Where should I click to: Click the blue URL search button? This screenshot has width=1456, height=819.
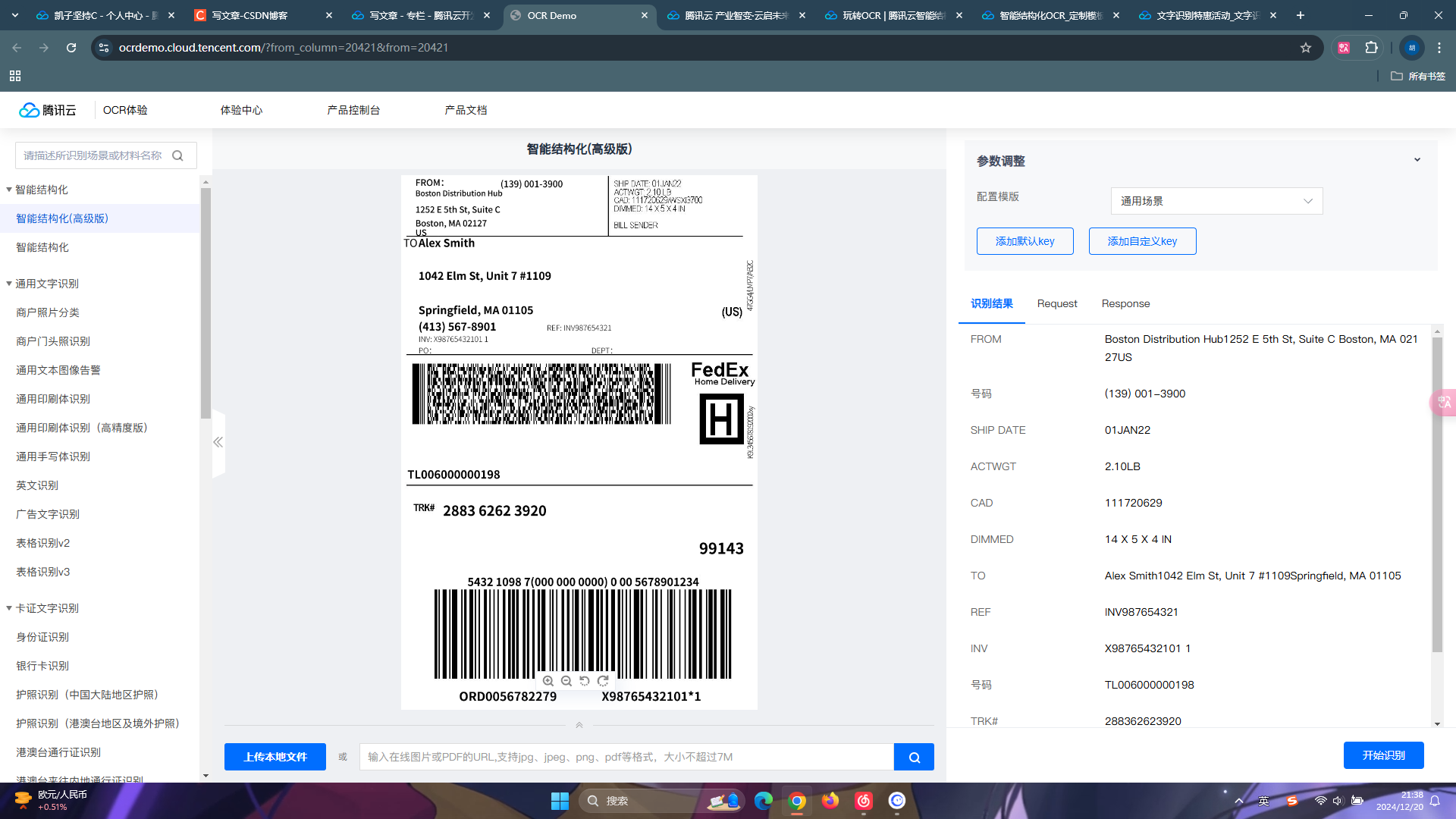[x=914, y=757]
